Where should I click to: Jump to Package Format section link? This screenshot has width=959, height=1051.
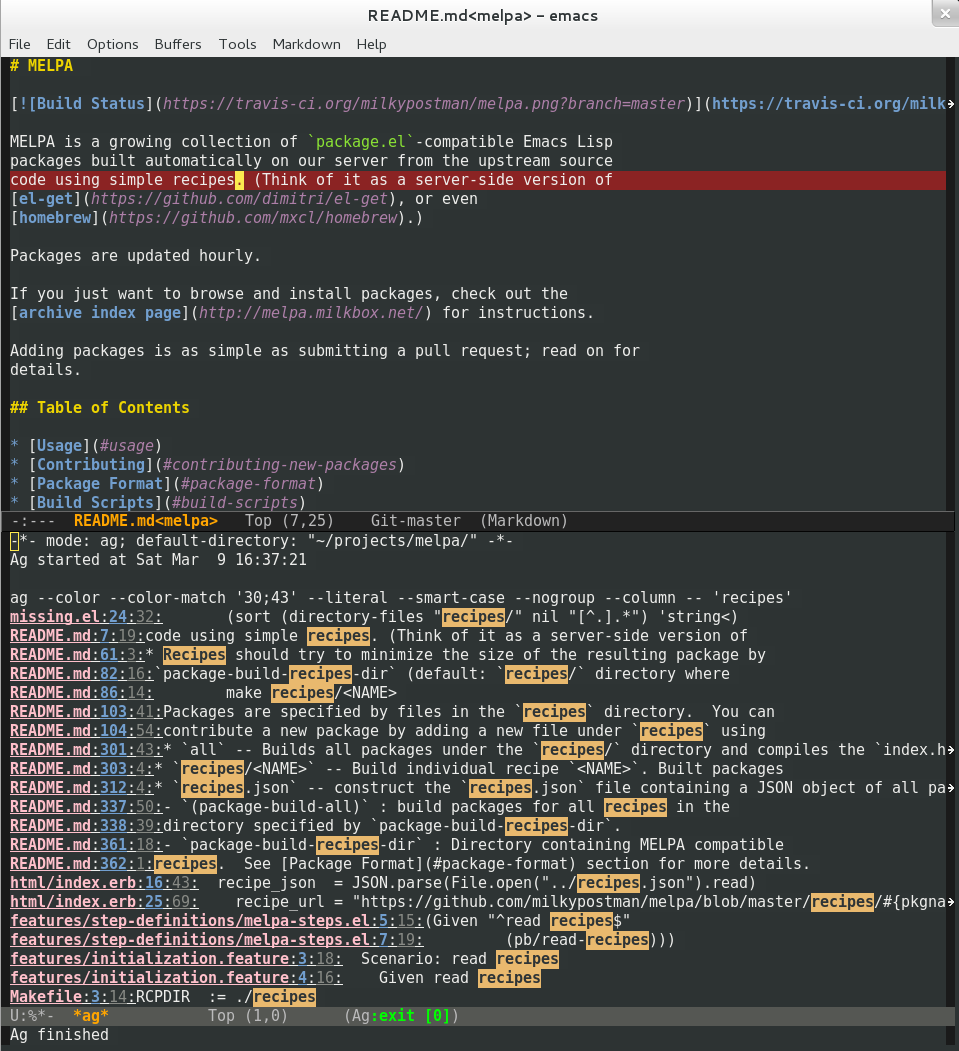100,483
